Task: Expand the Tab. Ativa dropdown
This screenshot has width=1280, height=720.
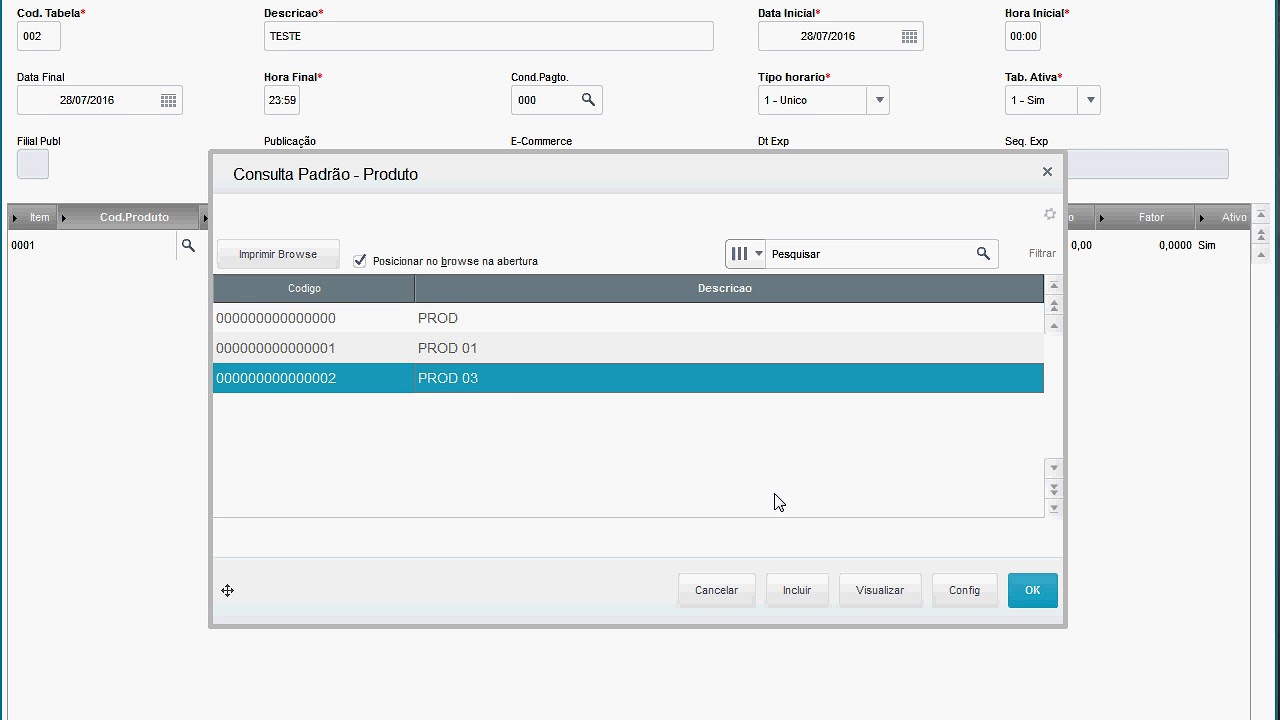Action: (1090, 100)
